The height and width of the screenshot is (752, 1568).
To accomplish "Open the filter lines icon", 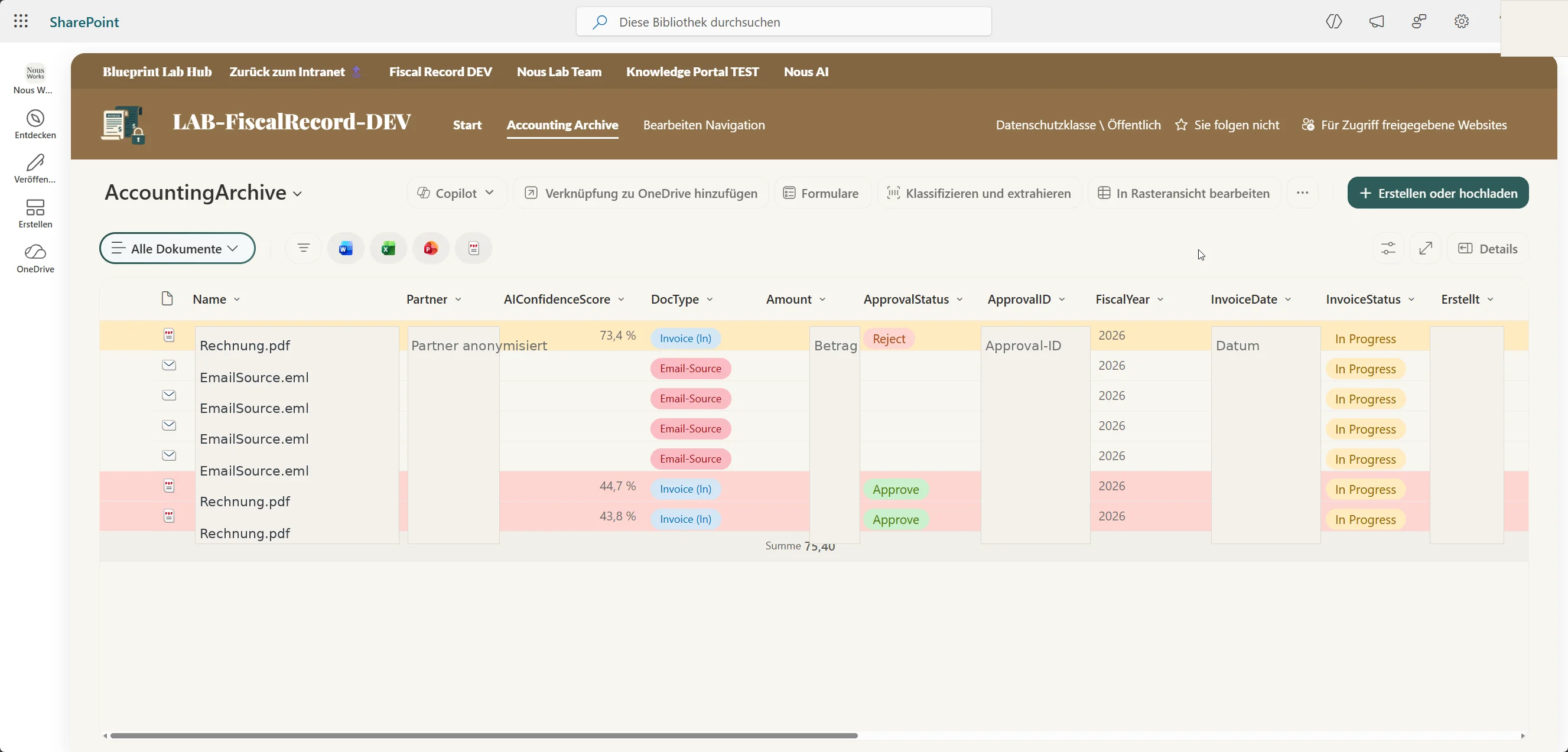I will point(303,248).
